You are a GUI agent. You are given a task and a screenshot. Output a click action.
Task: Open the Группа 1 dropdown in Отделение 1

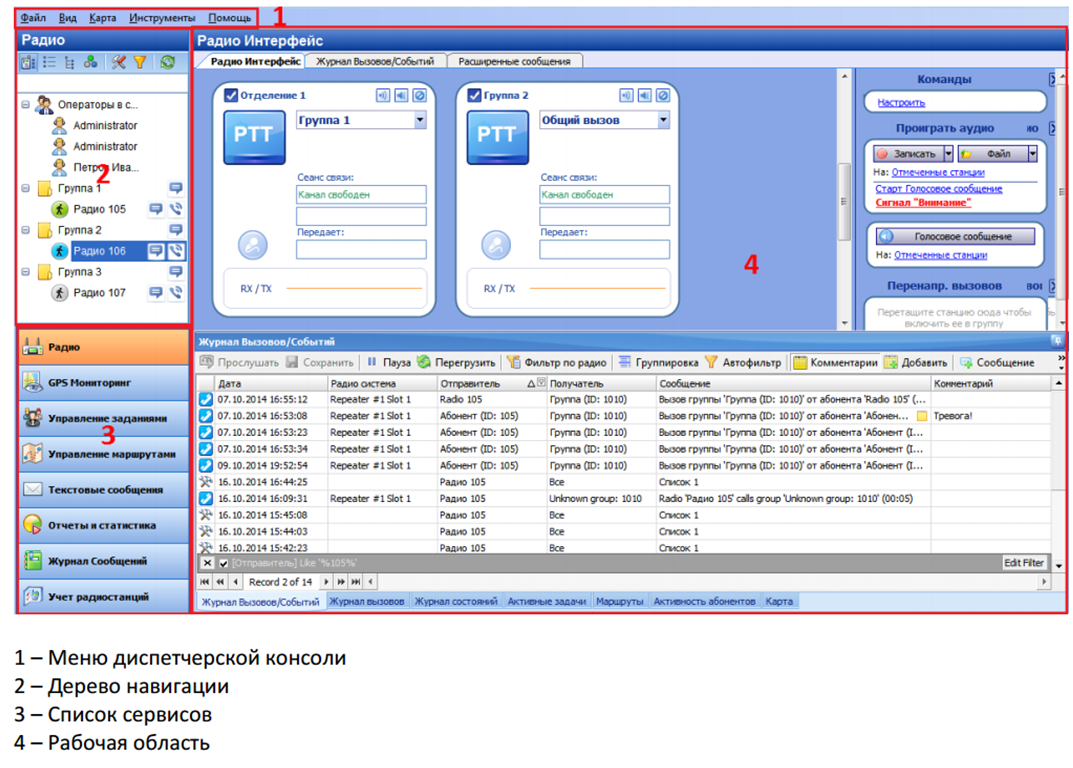pyautogui.click(x=420, y=120)
